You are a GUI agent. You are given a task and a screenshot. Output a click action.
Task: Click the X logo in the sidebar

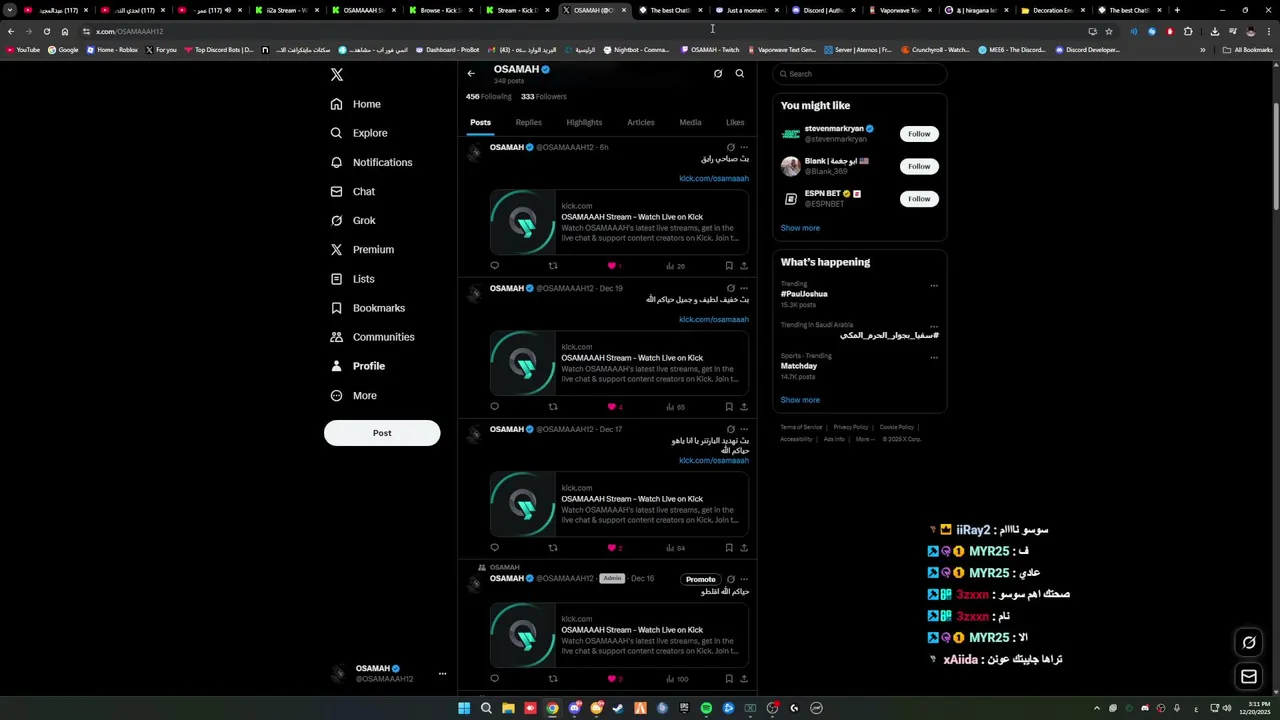pyautogui.click(x=337, y=75)
